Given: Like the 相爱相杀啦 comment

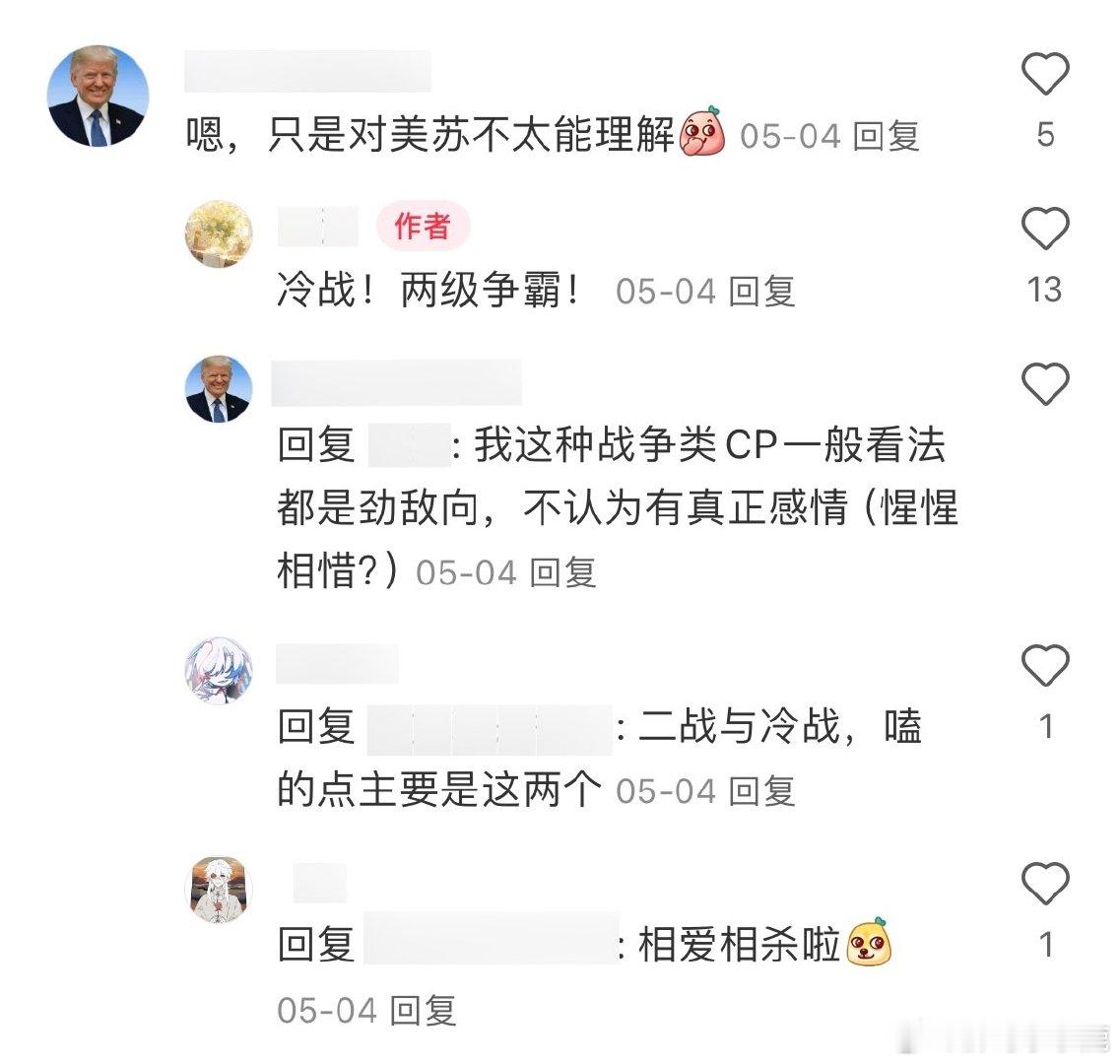Looking at the screenshot, I should click(1045, 883).
